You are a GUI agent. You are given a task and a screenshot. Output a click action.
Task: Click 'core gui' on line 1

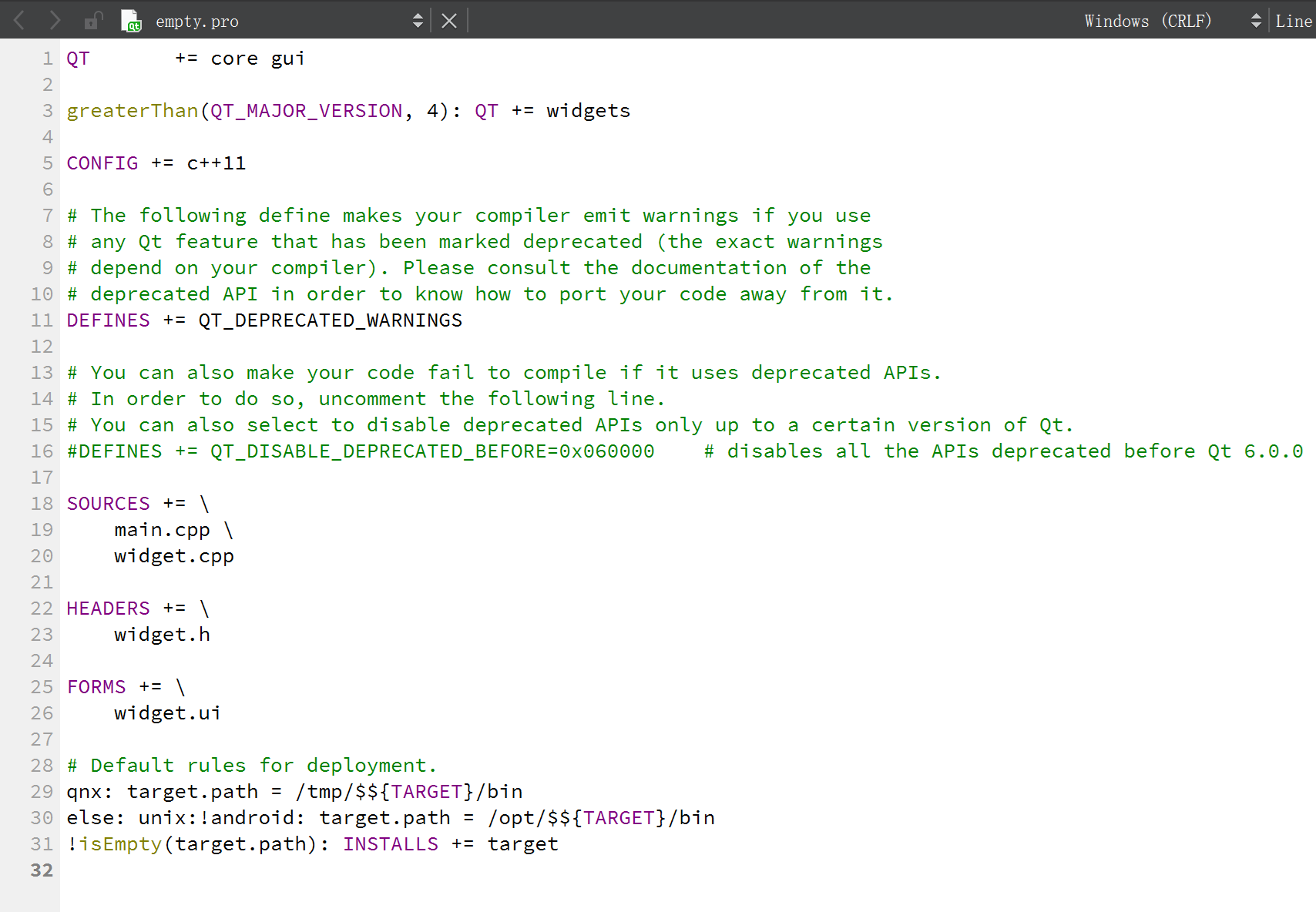click(258, 59)
